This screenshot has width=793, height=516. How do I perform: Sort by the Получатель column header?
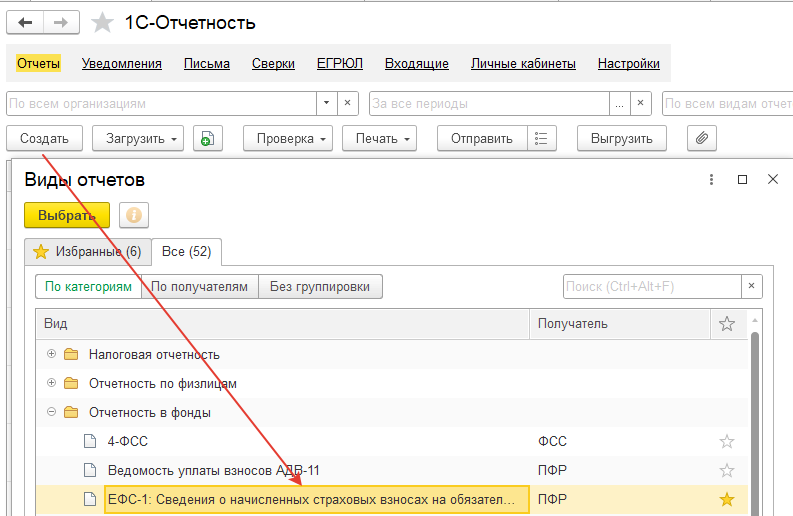tap(621, 324)
